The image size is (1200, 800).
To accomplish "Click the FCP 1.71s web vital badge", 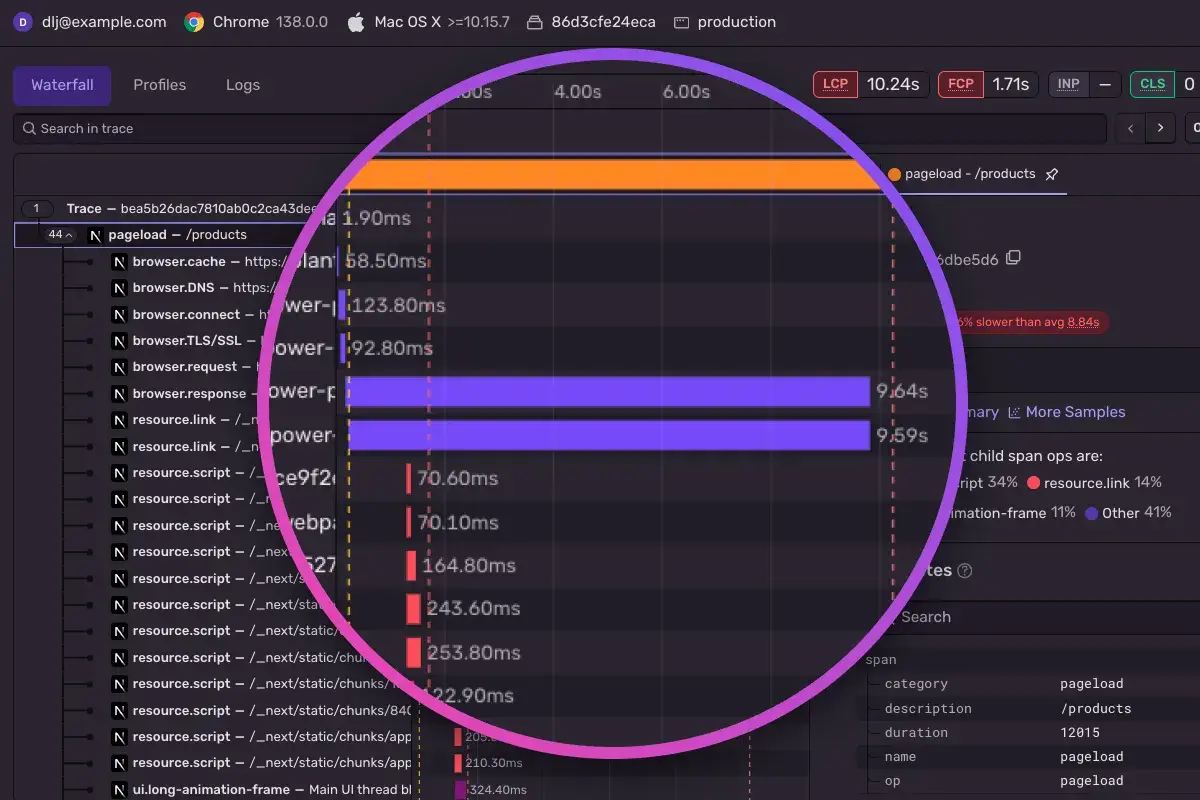I will pos(988,84).
